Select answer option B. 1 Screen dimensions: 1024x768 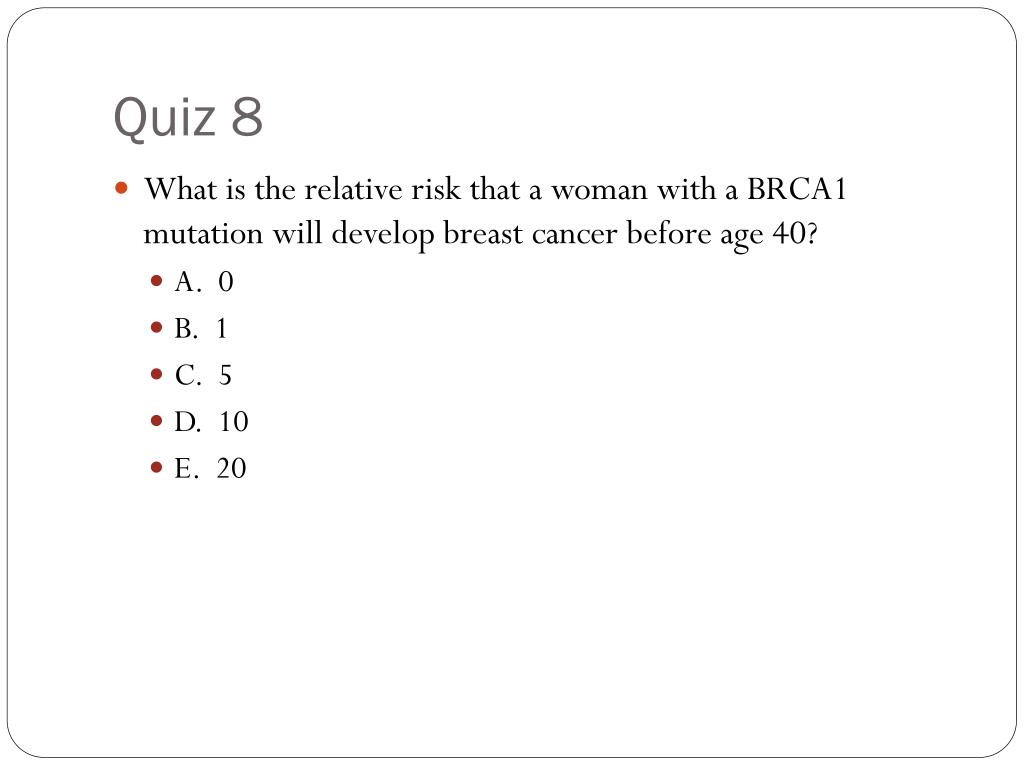(x=200, y=328)
